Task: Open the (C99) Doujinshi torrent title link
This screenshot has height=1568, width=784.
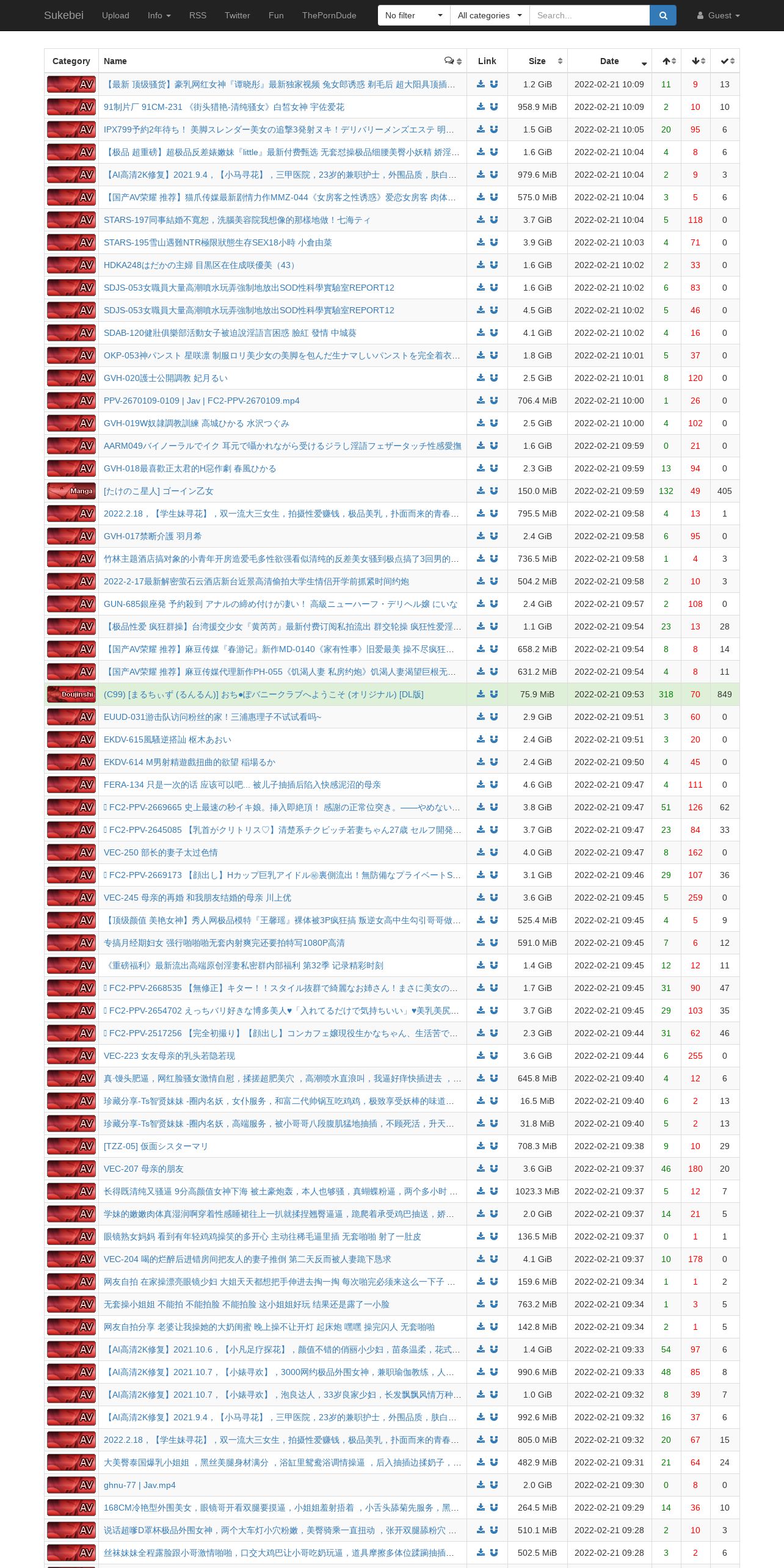Action: tap(264, 694)
